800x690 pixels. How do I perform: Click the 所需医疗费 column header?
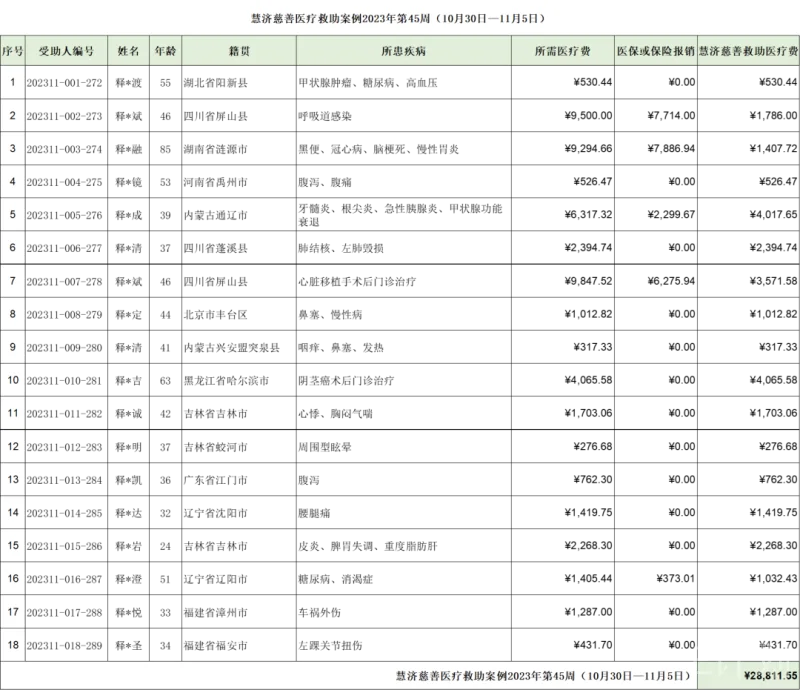coord(562,50)
